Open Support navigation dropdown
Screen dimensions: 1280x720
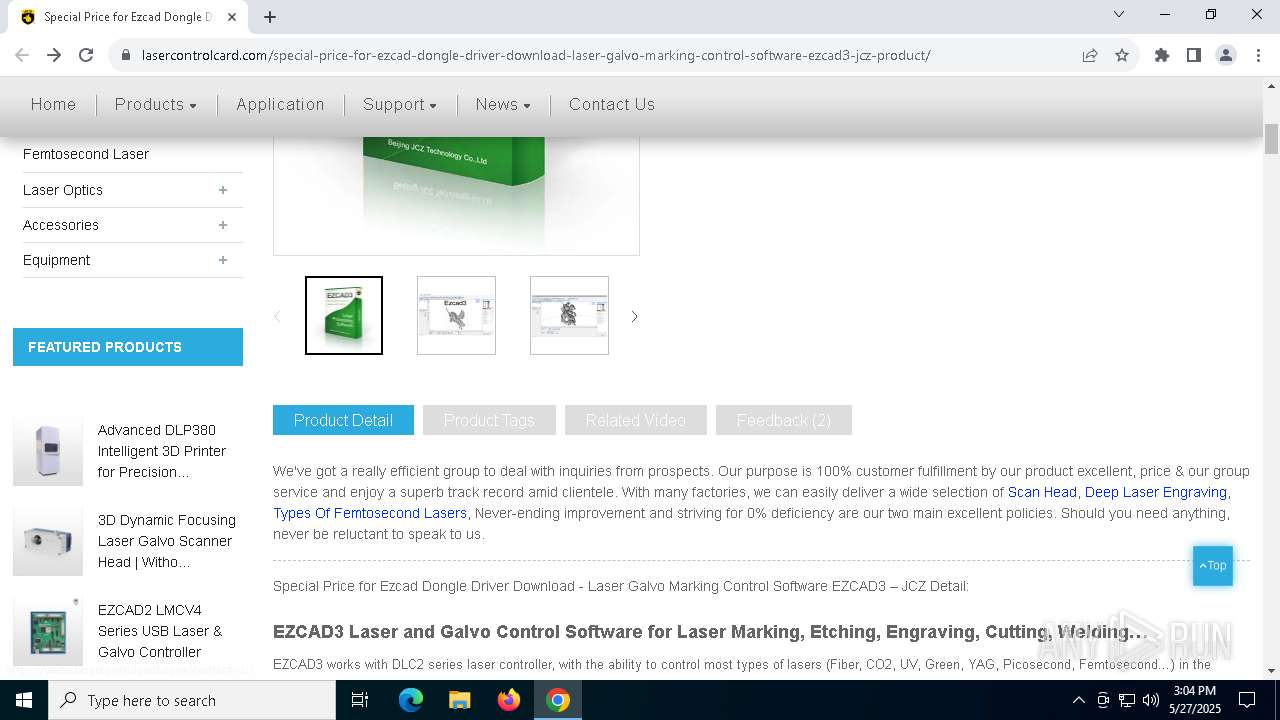click(400, 104)
